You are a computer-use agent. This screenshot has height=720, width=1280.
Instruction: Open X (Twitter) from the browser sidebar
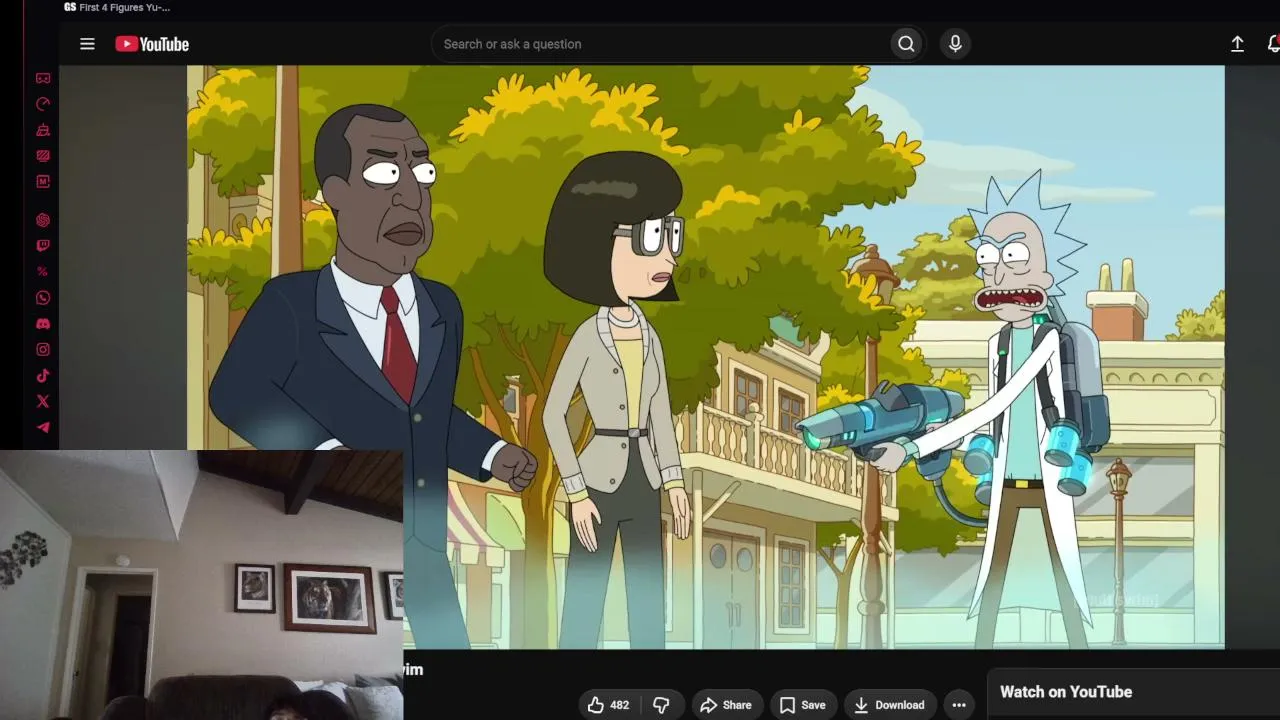43,402
